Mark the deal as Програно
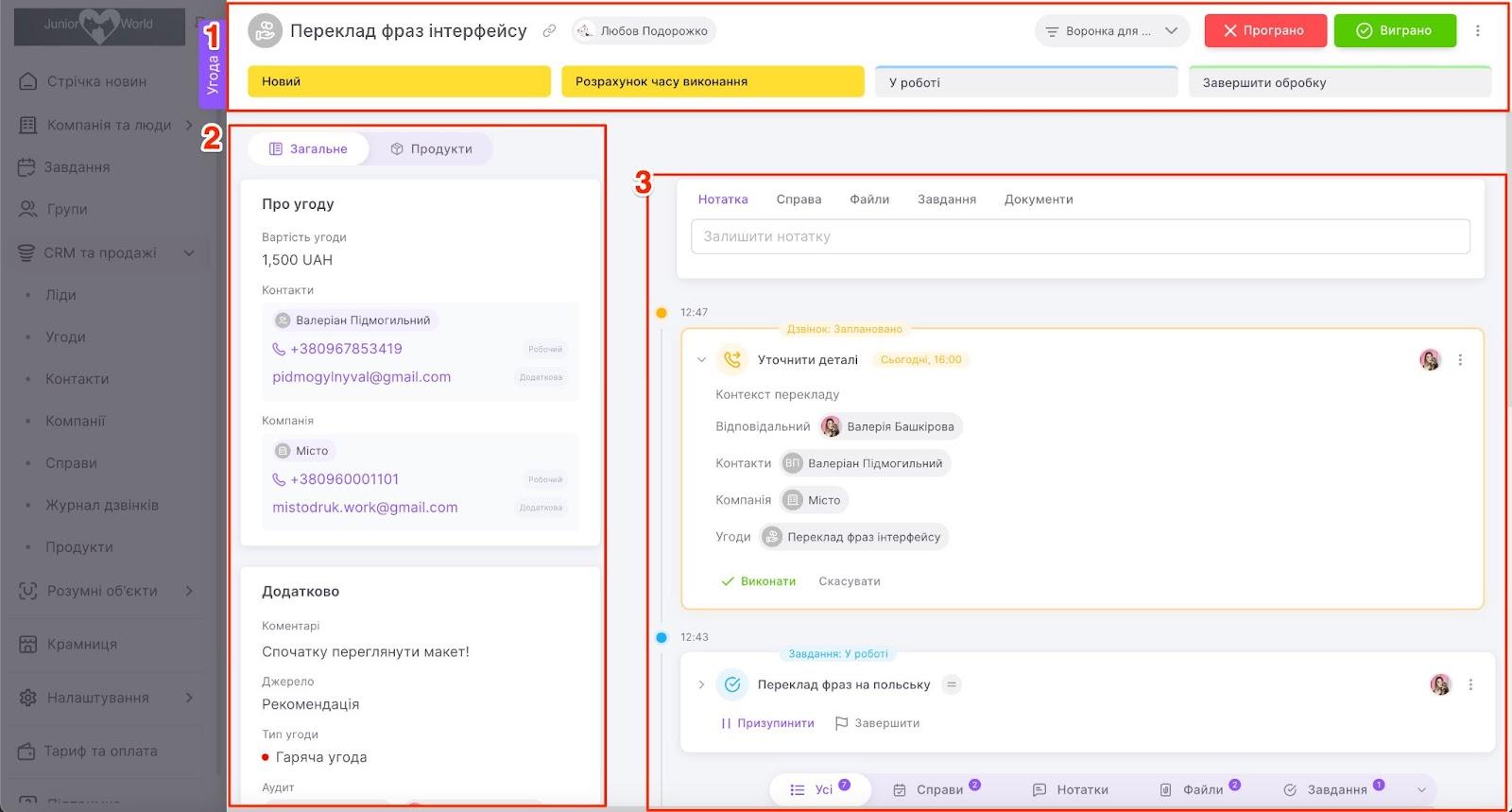 point(1264,31)
